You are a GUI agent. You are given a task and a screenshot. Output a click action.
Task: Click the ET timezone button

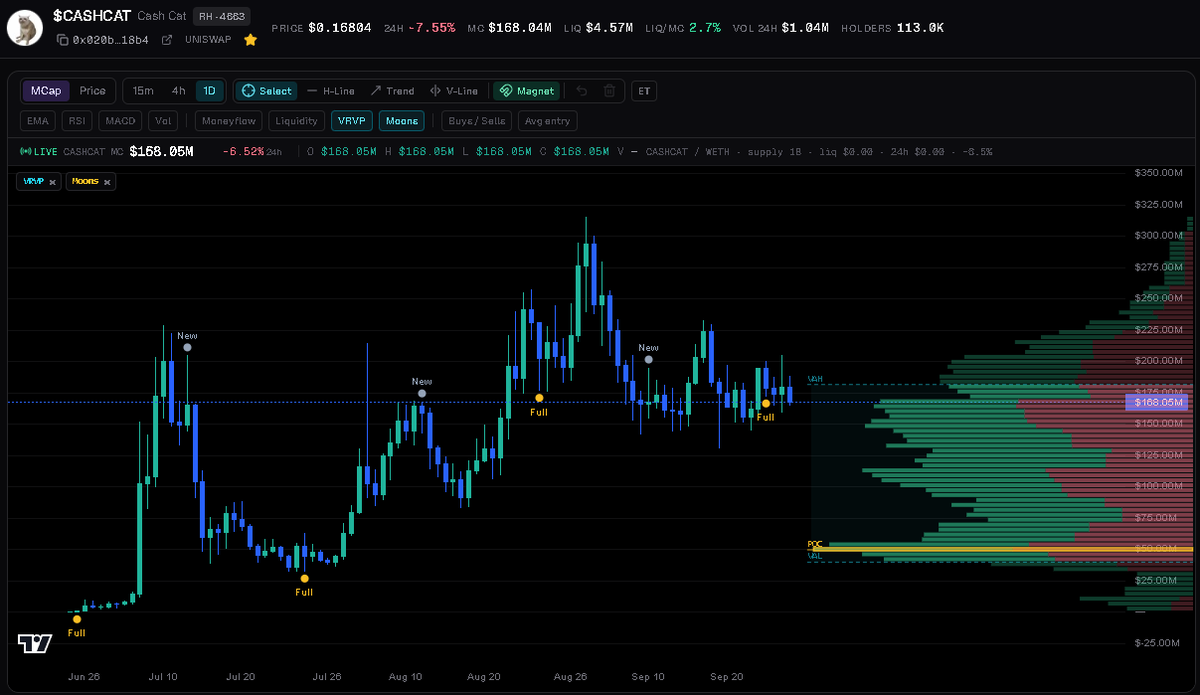pos(644,91)
